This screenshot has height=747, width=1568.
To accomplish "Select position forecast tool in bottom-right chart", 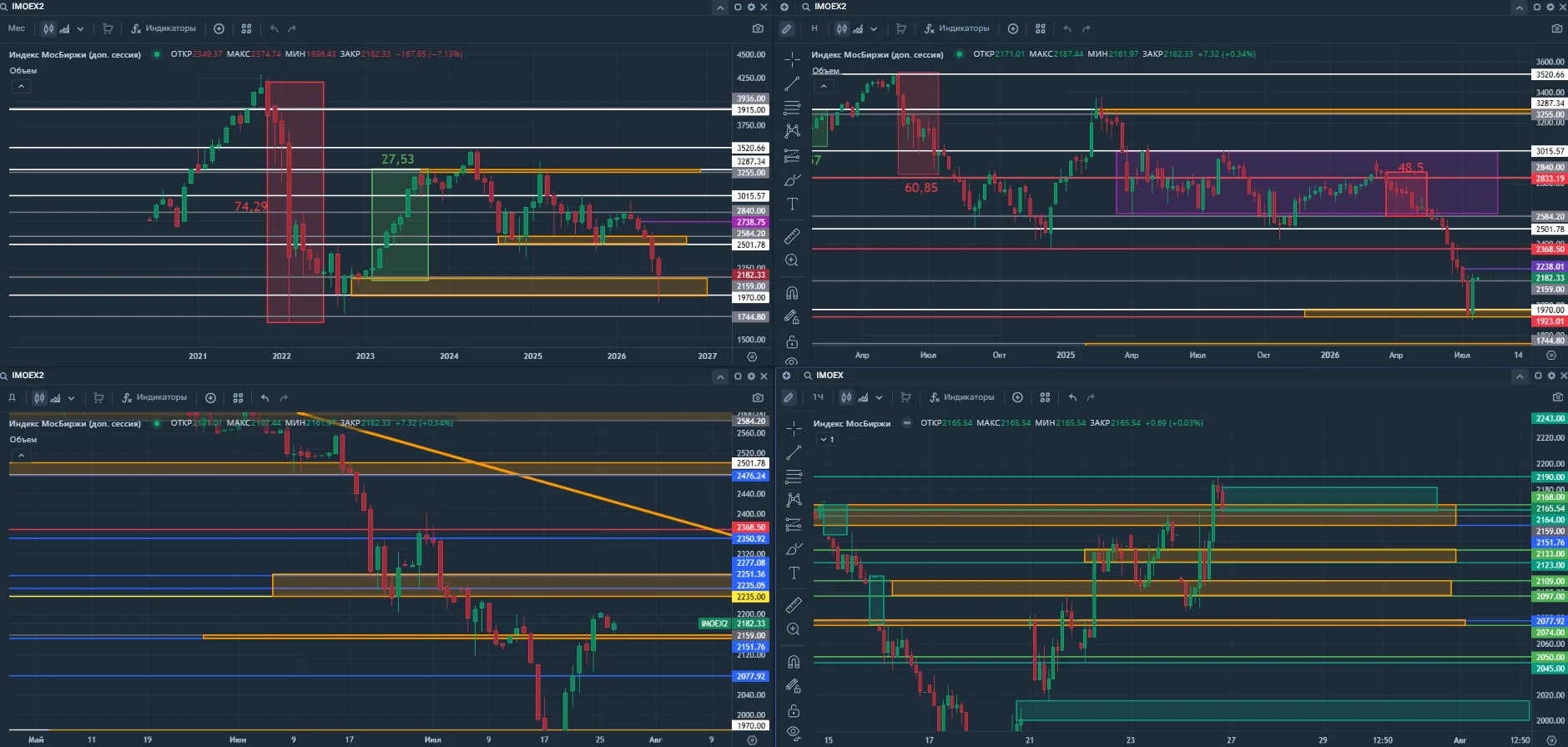I will (794, 525).
